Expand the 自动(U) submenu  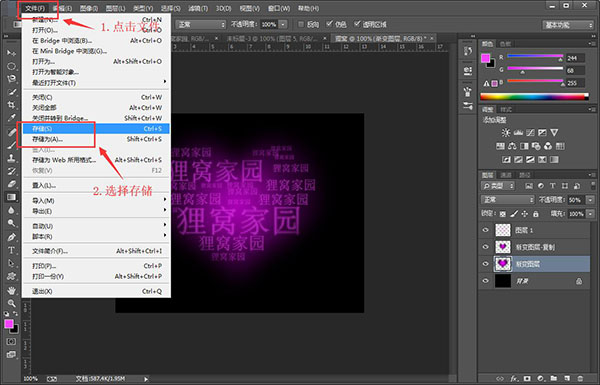(96, 226)
